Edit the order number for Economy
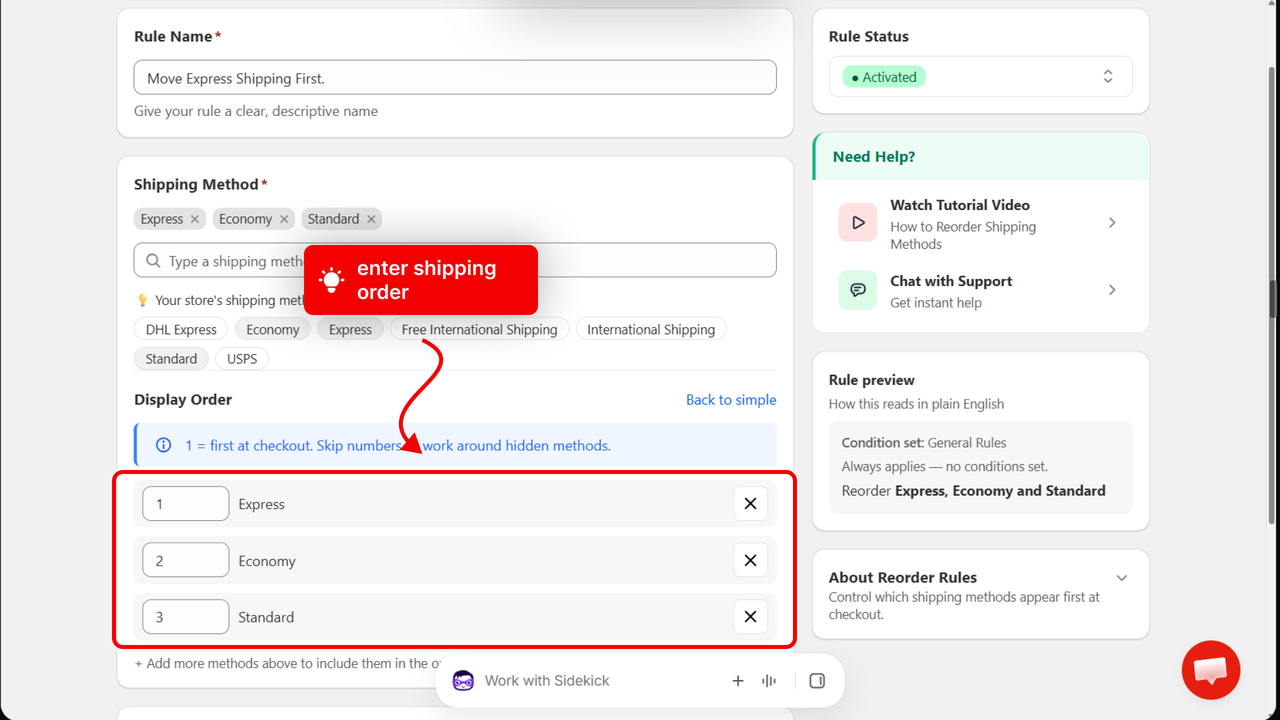1280x720 pixels. (186, 561)
